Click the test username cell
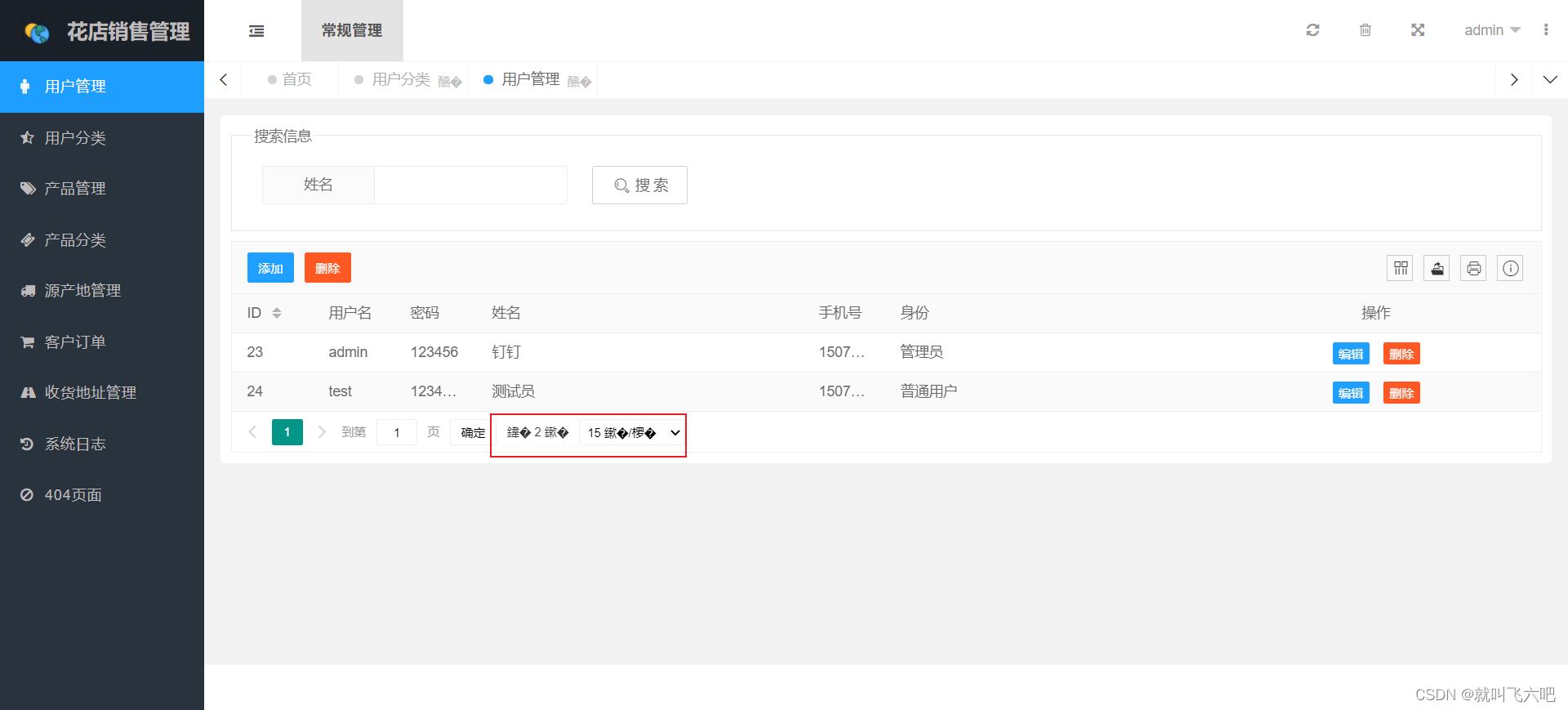Viewport: 1568px width, 710px height. 340,391
